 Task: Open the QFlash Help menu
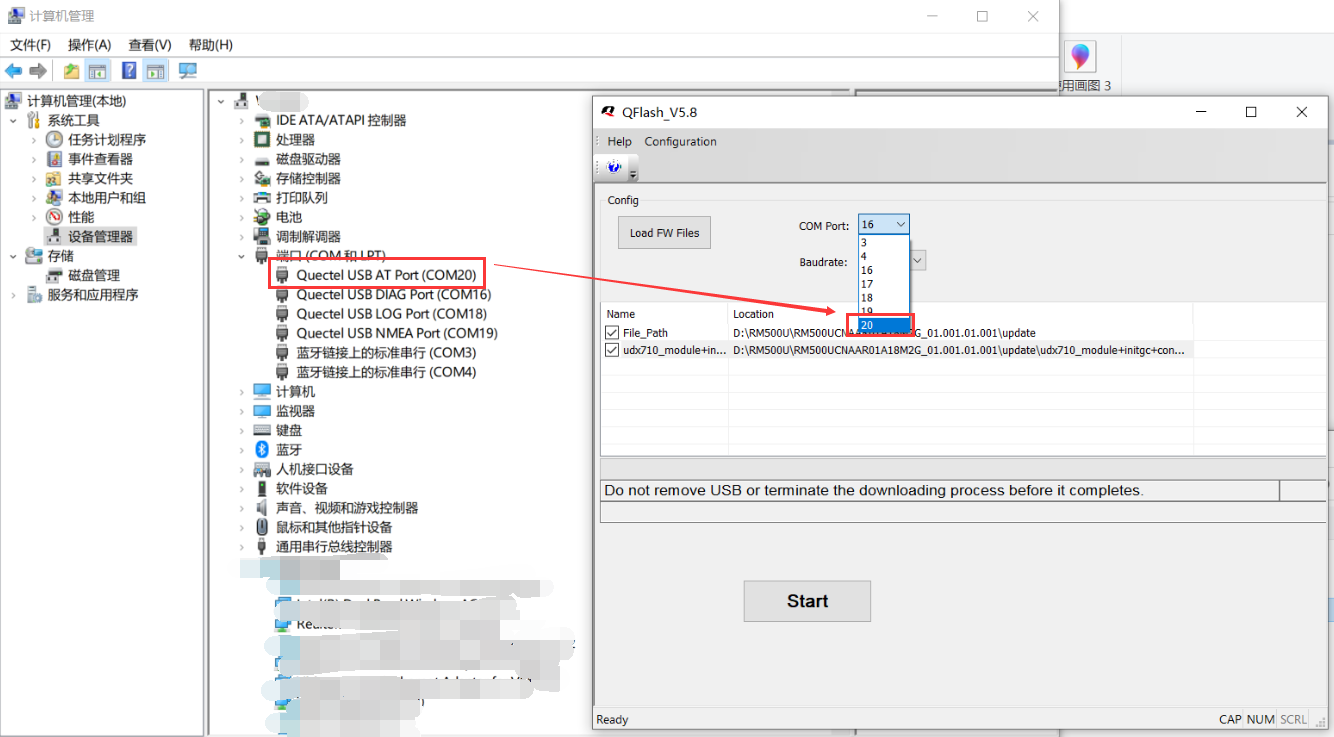(619, 142)
